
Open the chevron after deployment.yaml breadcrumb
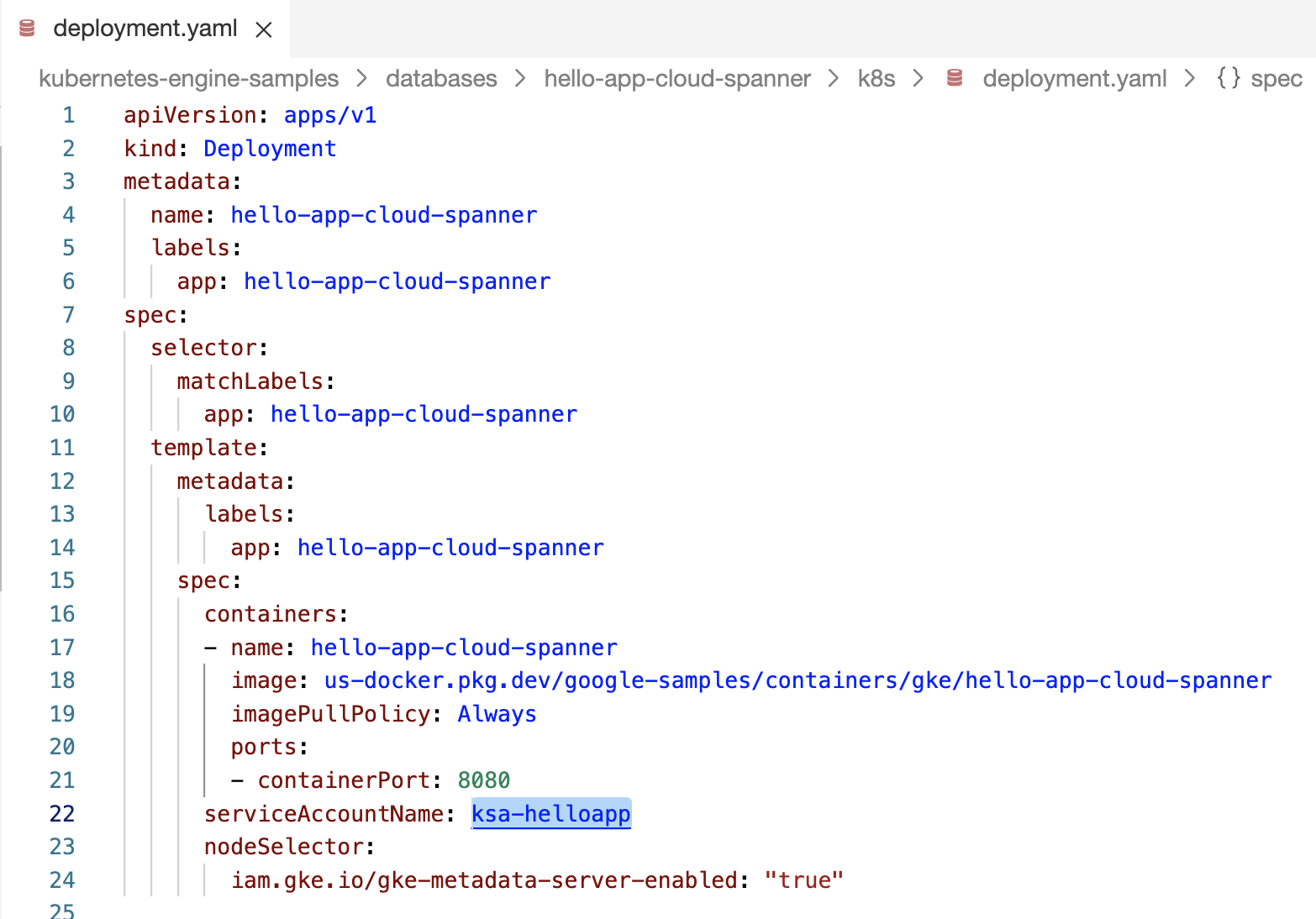point(1190,78)
